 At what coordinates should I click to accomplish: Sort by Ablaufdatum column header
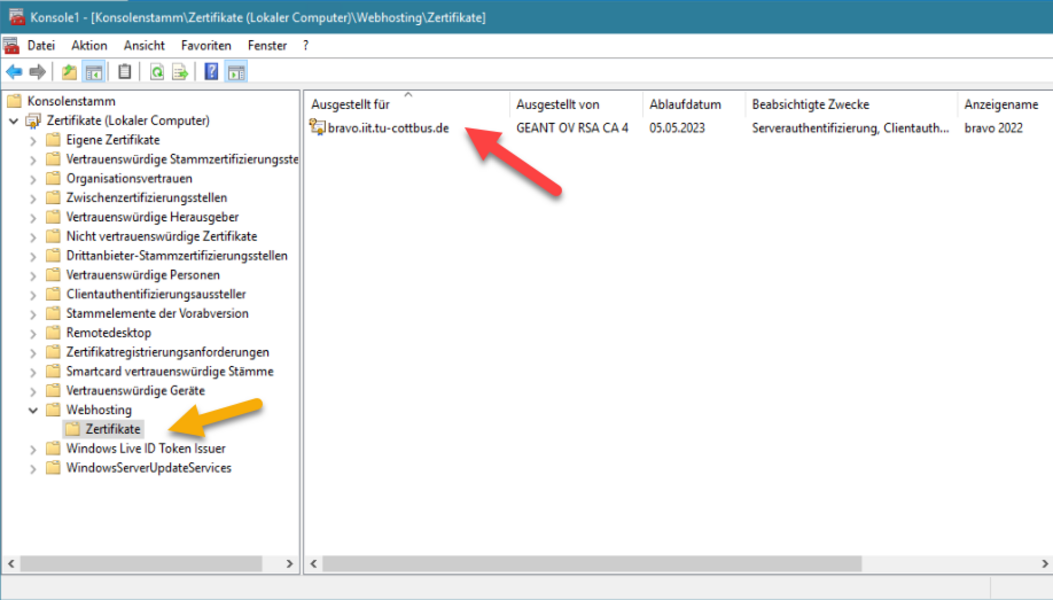click(684, 104)
